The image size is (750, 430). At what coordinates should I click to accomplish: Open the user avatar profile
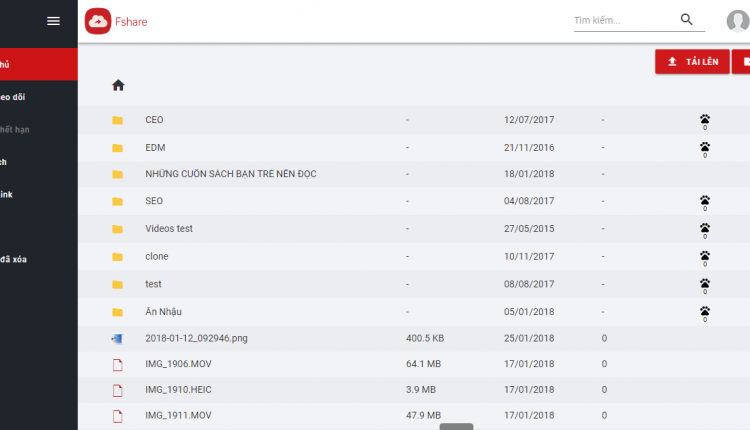click(738, 21)
